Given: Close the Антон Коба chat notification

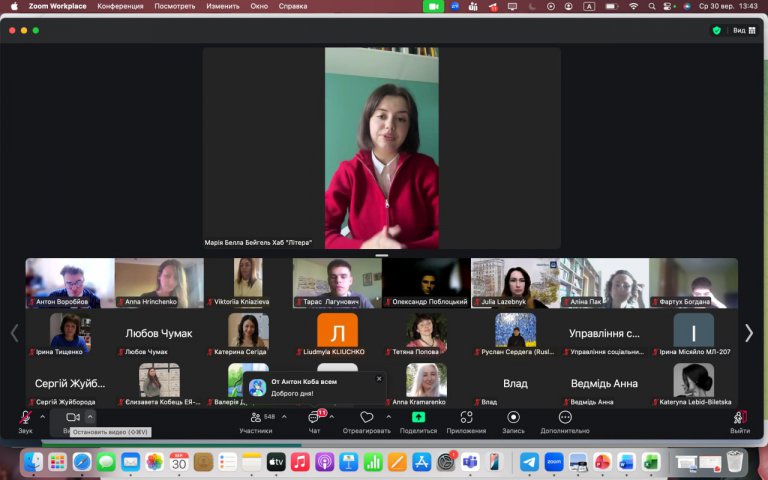Looking at the screenshot, I should tap(379, 379).
